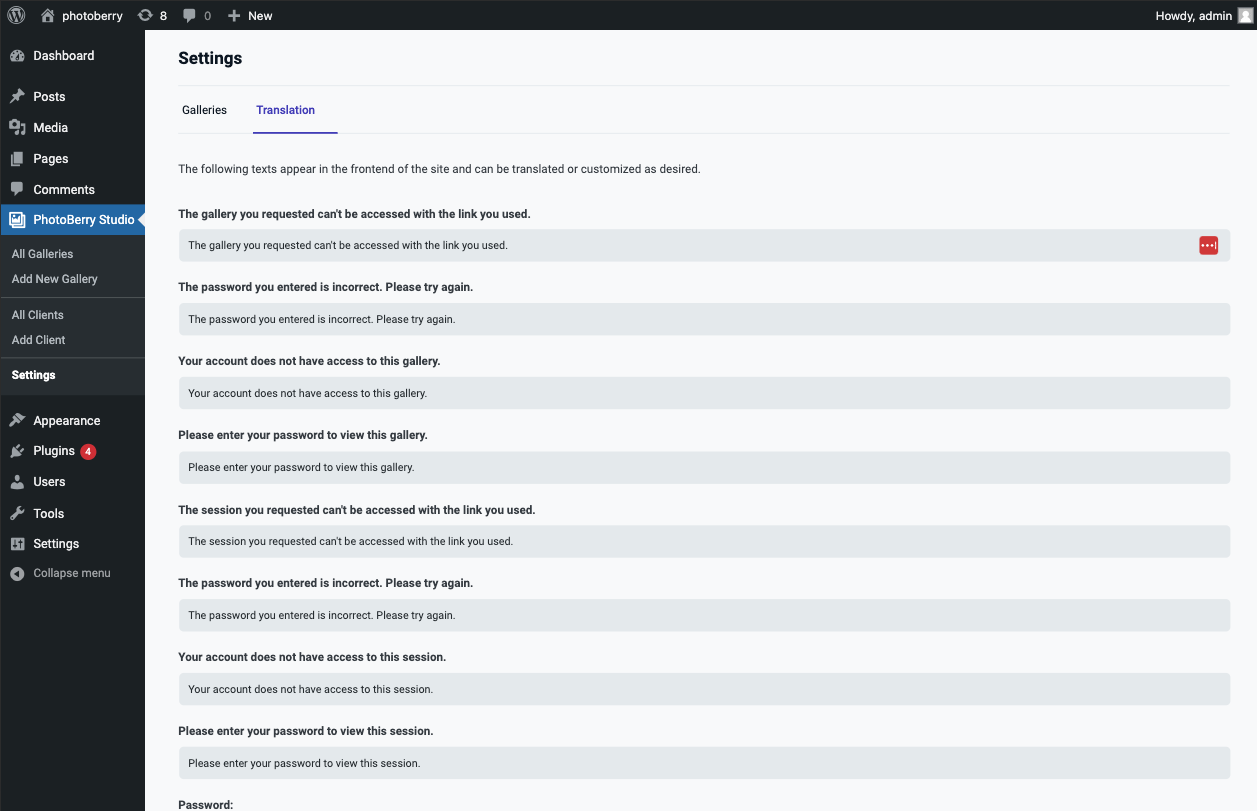This screenshot has height=811, width=1257.
Task: Open Dashboard from the sidebar
Action: [x=63, y=56]
